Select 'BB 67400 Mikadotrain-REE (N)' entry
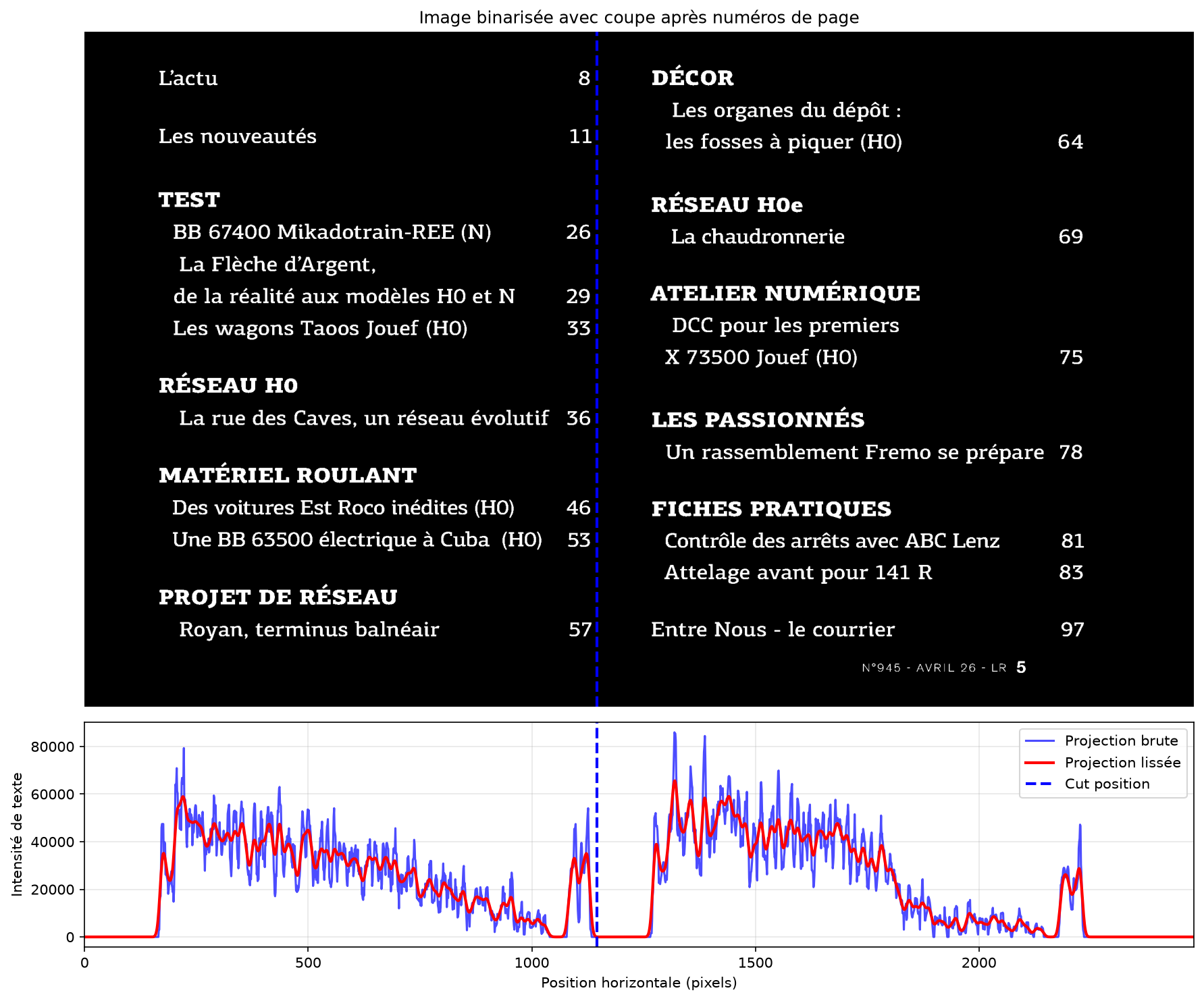Viewport: 1204px width, 1001px height. pyautogui.click(x=332, y=232)
